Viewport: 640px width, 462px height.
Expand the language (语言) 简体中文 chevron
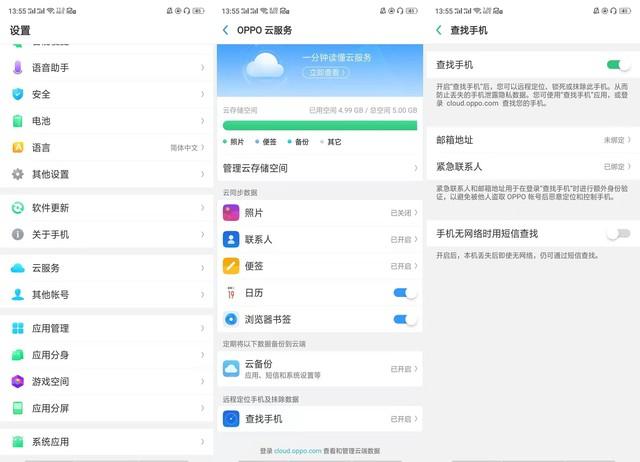203,147
